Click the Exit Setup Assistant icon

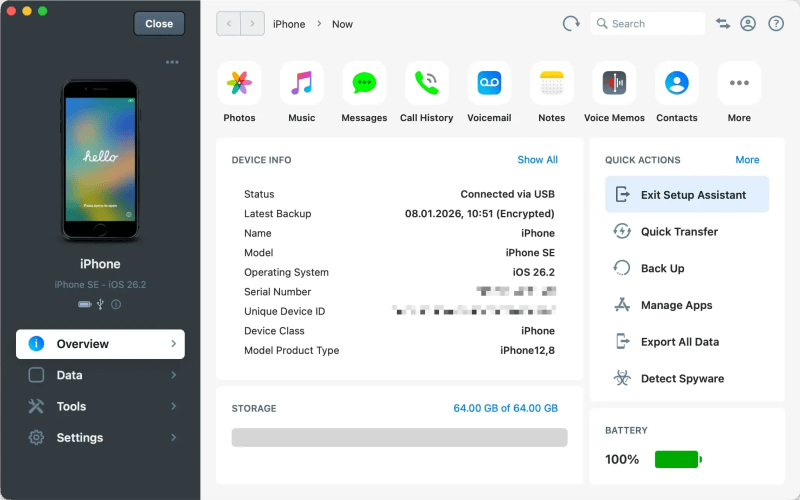coord(622,195)
